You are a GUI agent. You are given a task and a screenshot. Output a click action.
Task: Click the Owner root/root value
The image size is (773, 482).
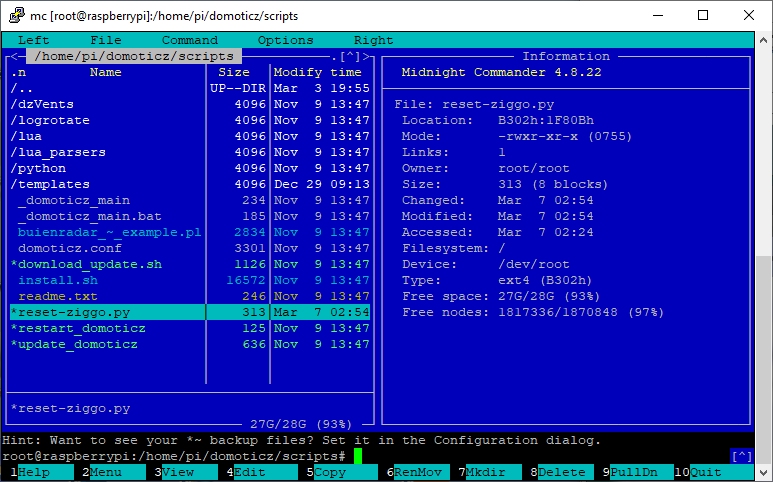point(533,169)
